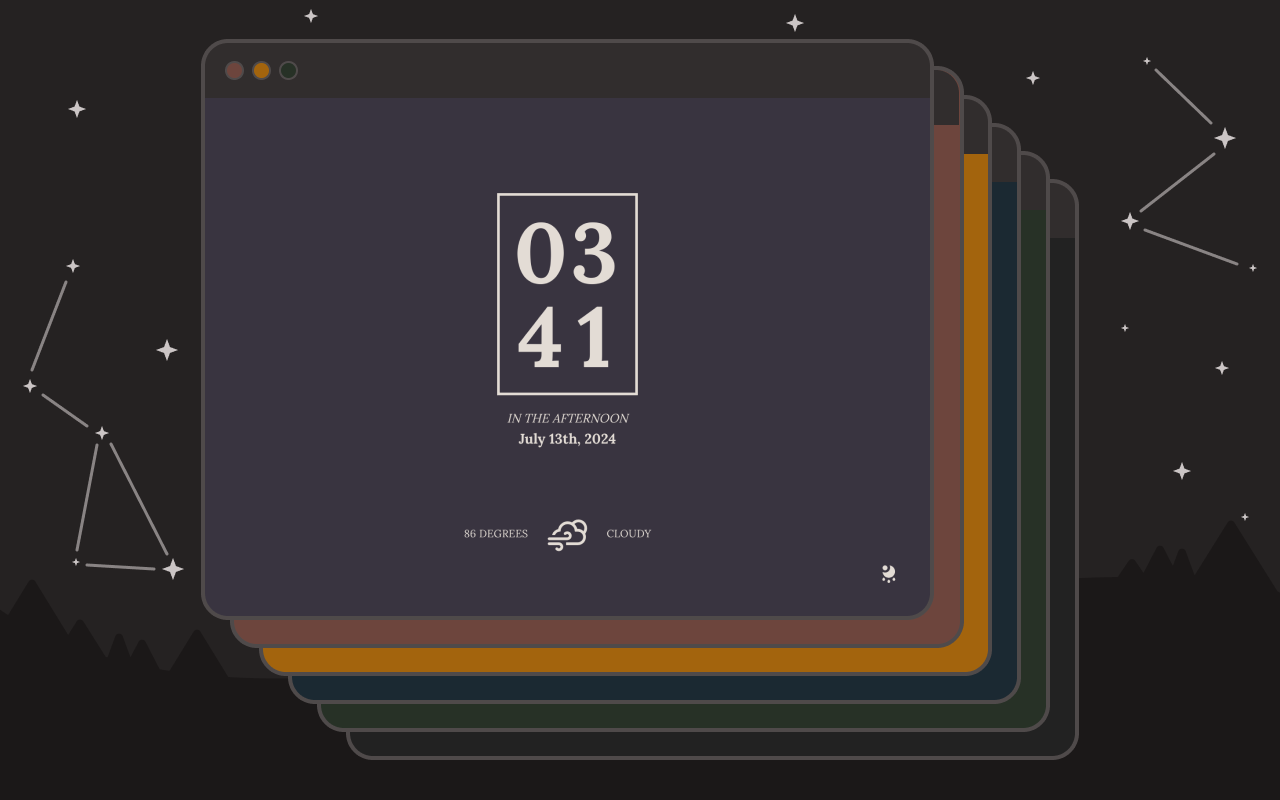Click the orange dot in title bar
The width and height of the screenshot is (1280, 800).
262,70
